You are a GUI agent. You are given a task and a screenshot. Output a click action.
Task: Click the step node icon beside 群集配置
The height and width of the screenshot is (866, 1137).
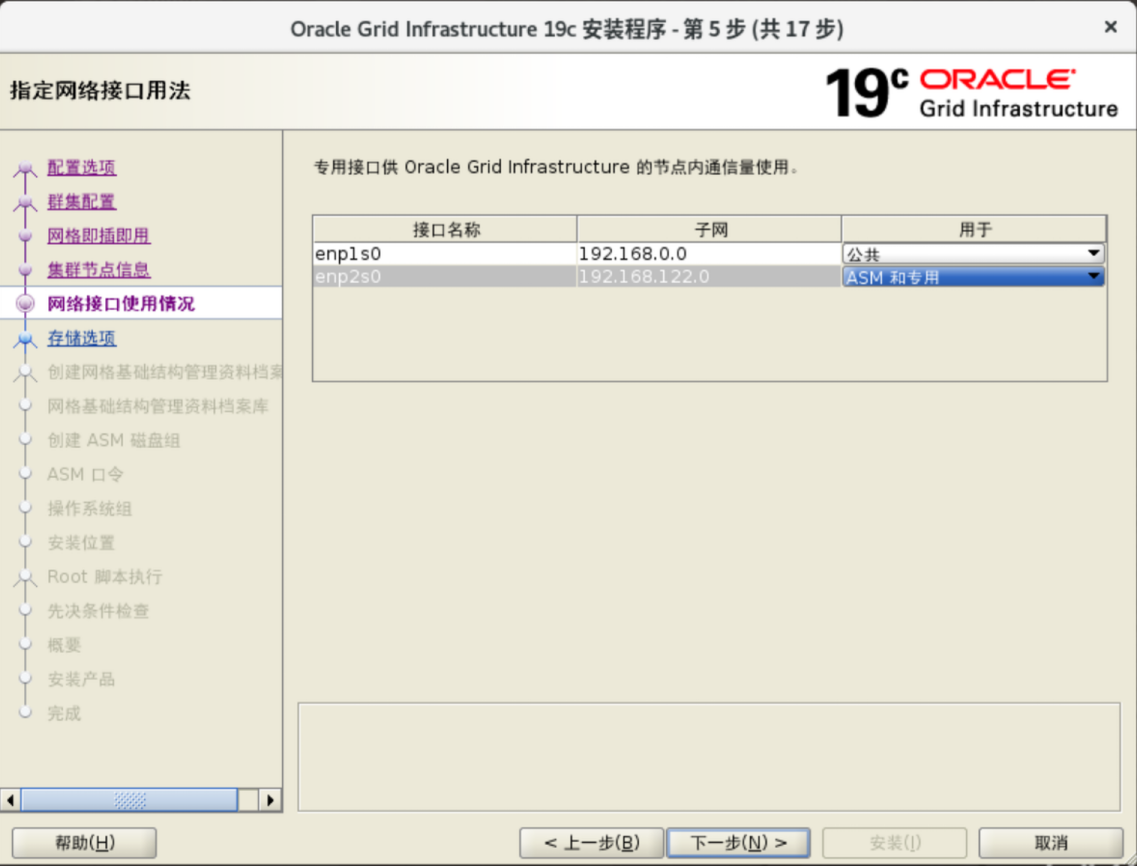coord(26,203)
